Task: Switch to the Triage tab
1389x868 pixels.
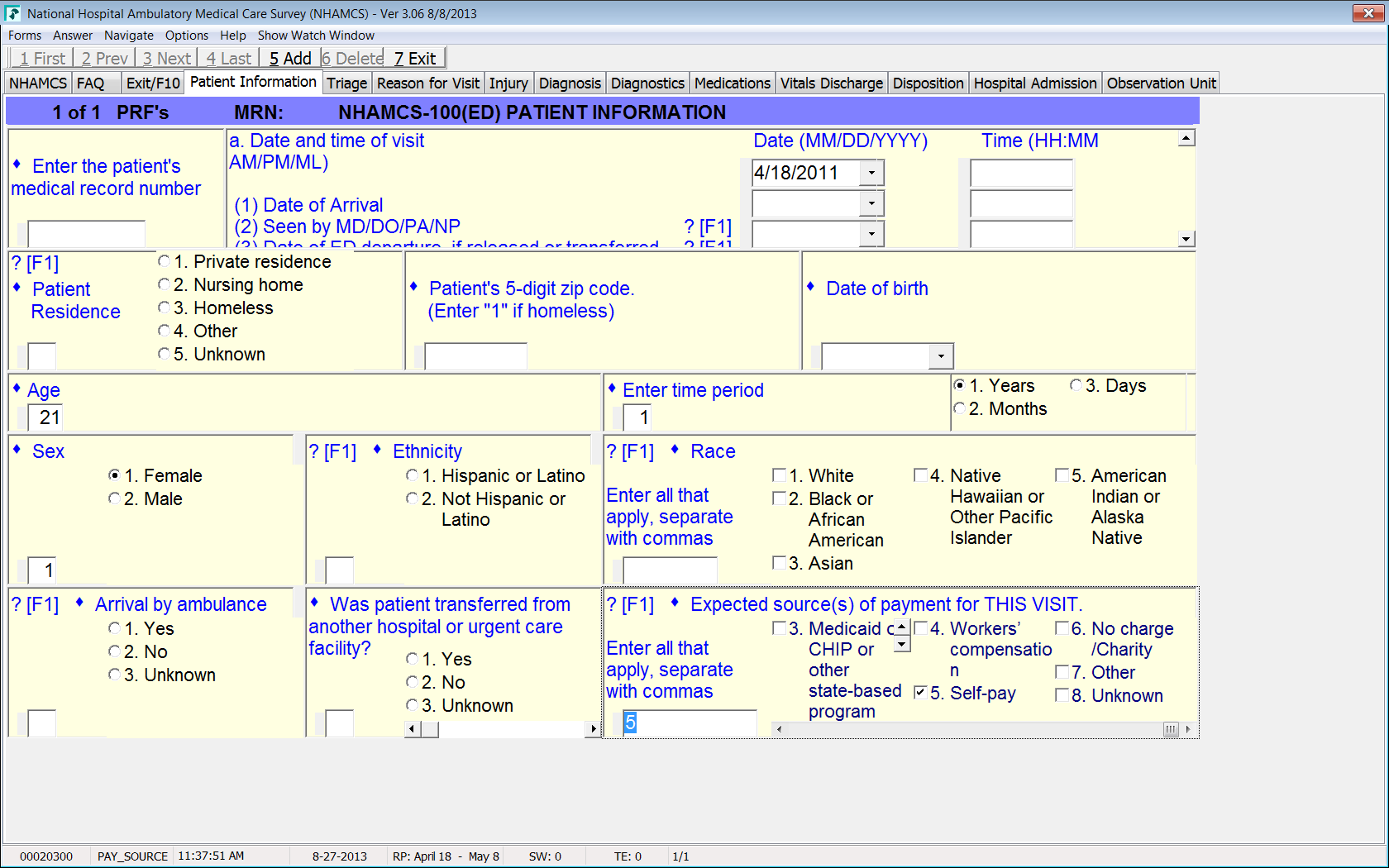Action: tap(346, 83)
